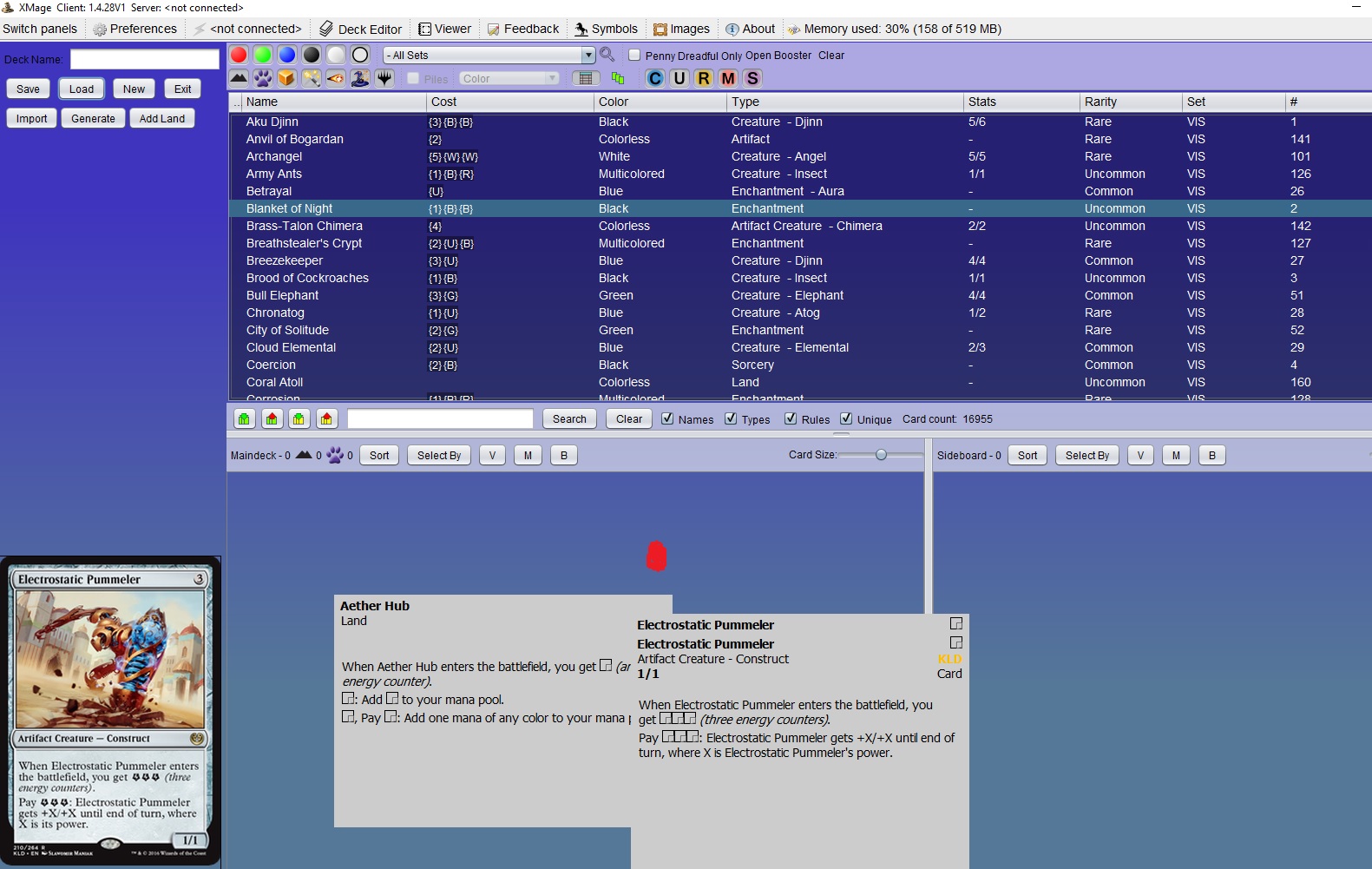Adjust the Card Size slider handle
Viewport: 1372px width, 869px height.
[x=881, y=455]
